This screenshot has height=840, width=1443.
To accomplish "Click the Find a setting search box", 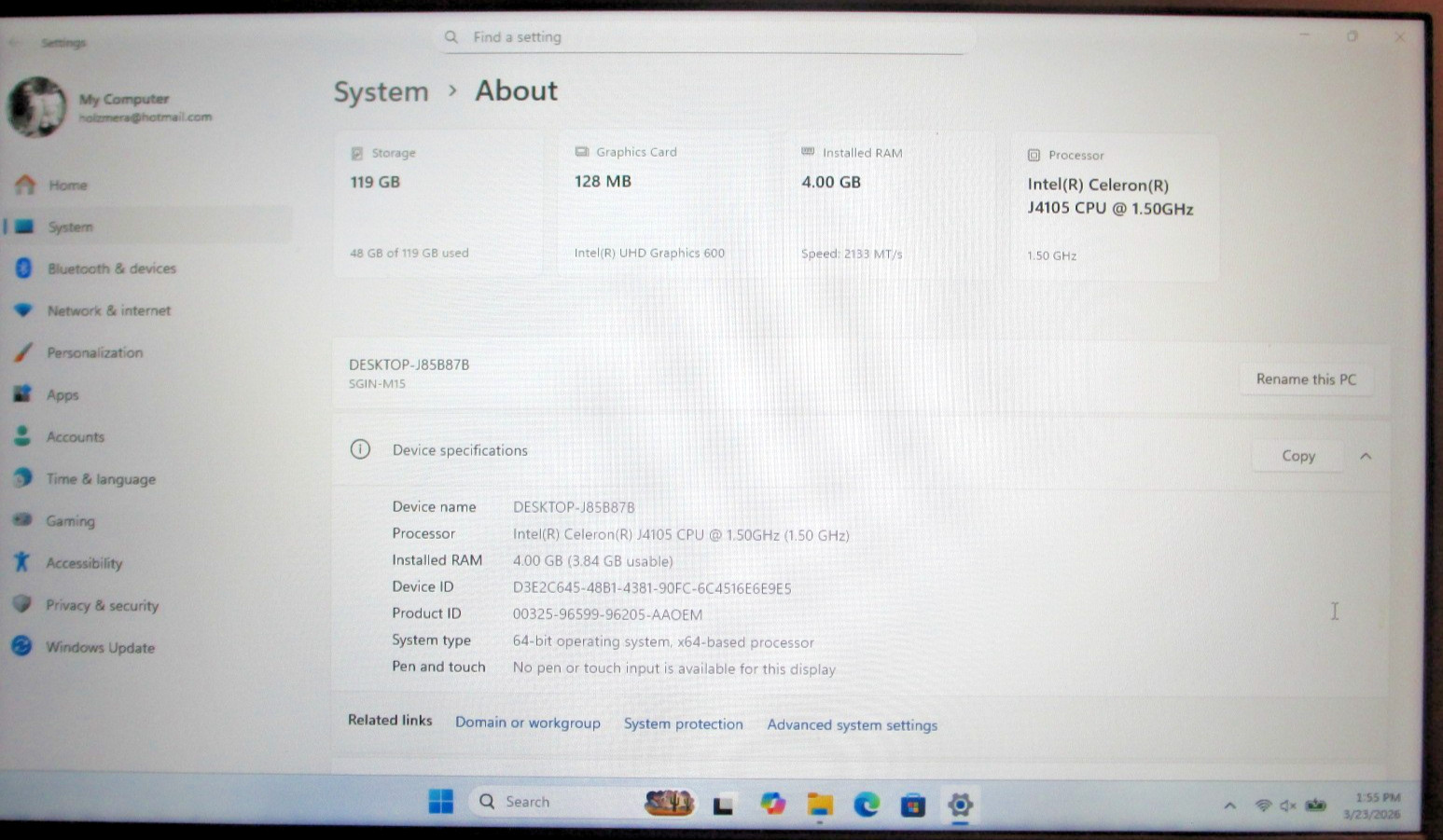I will tap(706, 37).
